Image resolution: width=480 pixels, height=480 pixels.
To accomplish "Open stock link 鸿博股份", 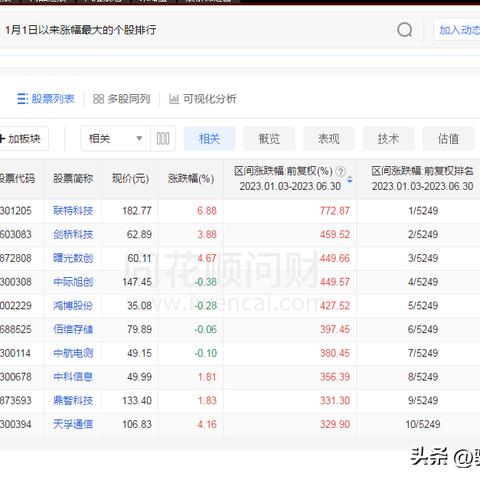I will tap(73, 306).
